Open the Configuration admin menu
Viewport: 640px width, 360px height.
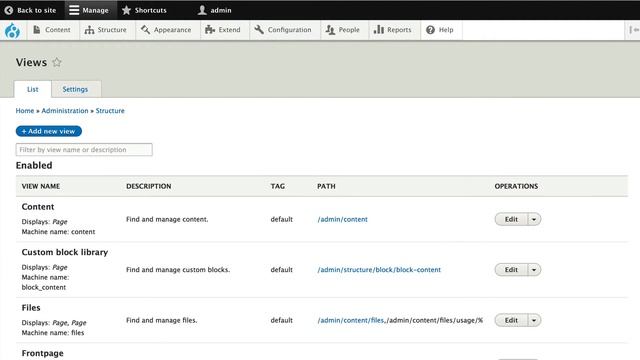tap(283, 30)
